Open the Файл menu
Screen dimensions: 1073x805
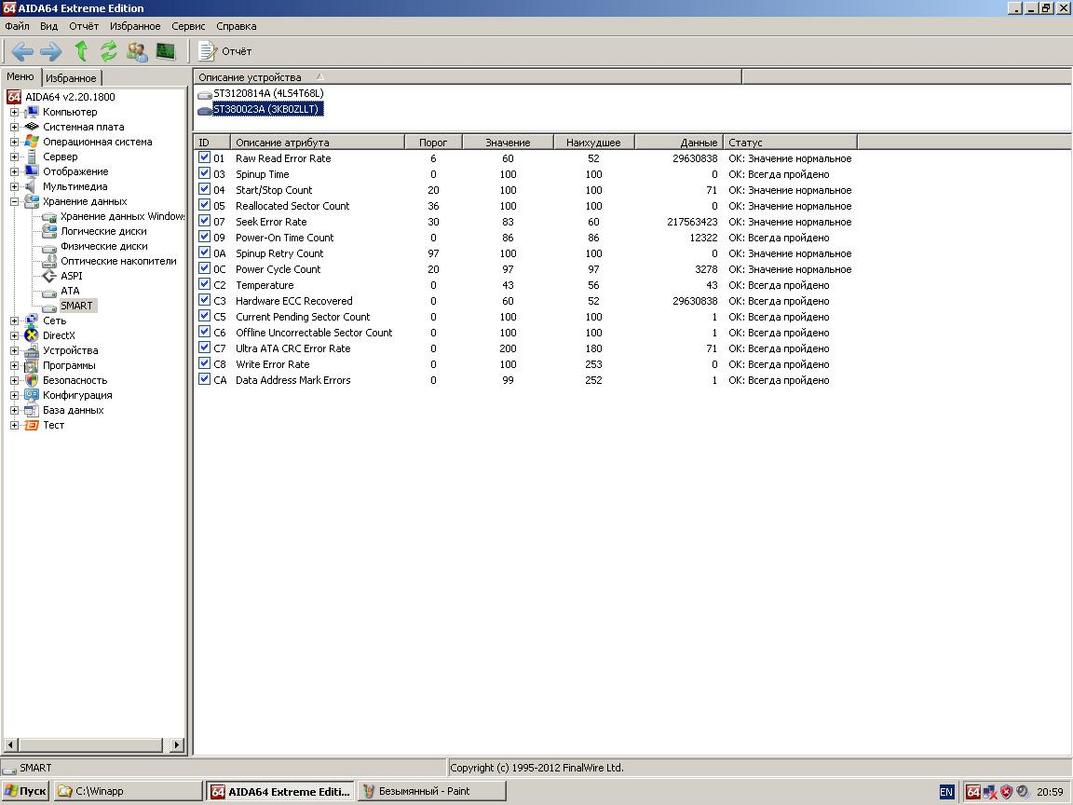[17, 26]
